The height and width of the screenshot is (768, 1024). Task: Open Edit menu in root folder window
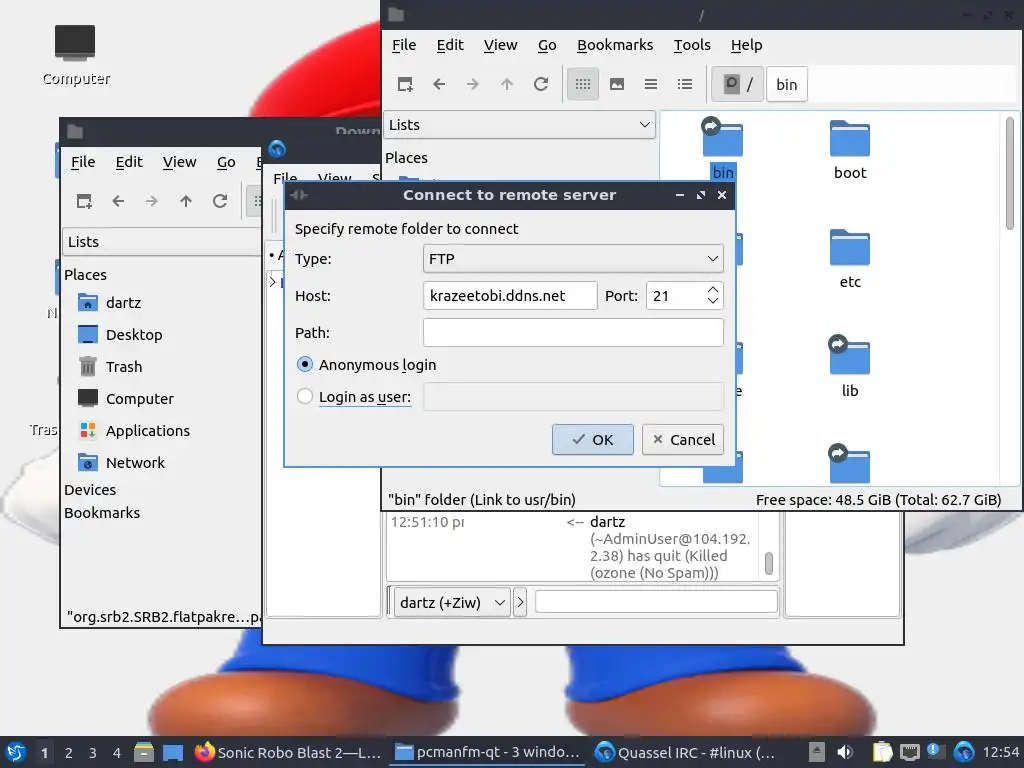pos(450,45)
